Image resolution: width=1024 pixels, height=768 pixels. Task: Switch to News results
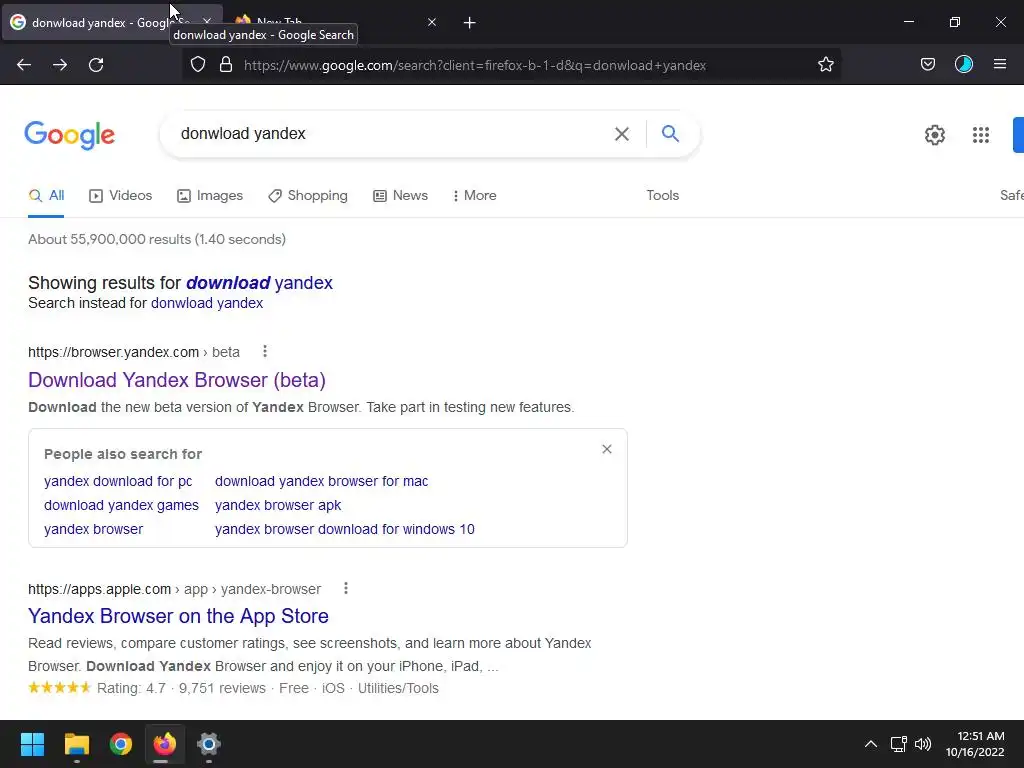click(400, 195)
